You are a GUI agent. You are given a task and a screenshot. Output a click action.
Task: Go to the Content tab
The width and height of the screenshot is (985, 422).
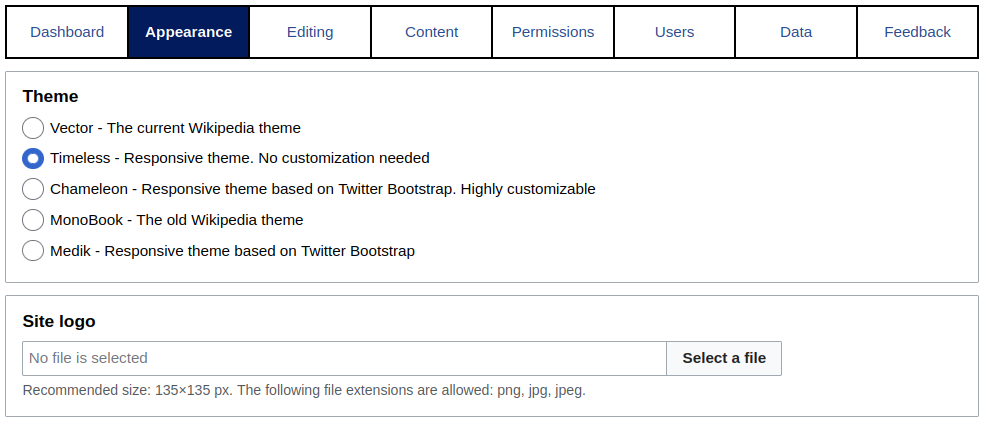pos(432,32)
